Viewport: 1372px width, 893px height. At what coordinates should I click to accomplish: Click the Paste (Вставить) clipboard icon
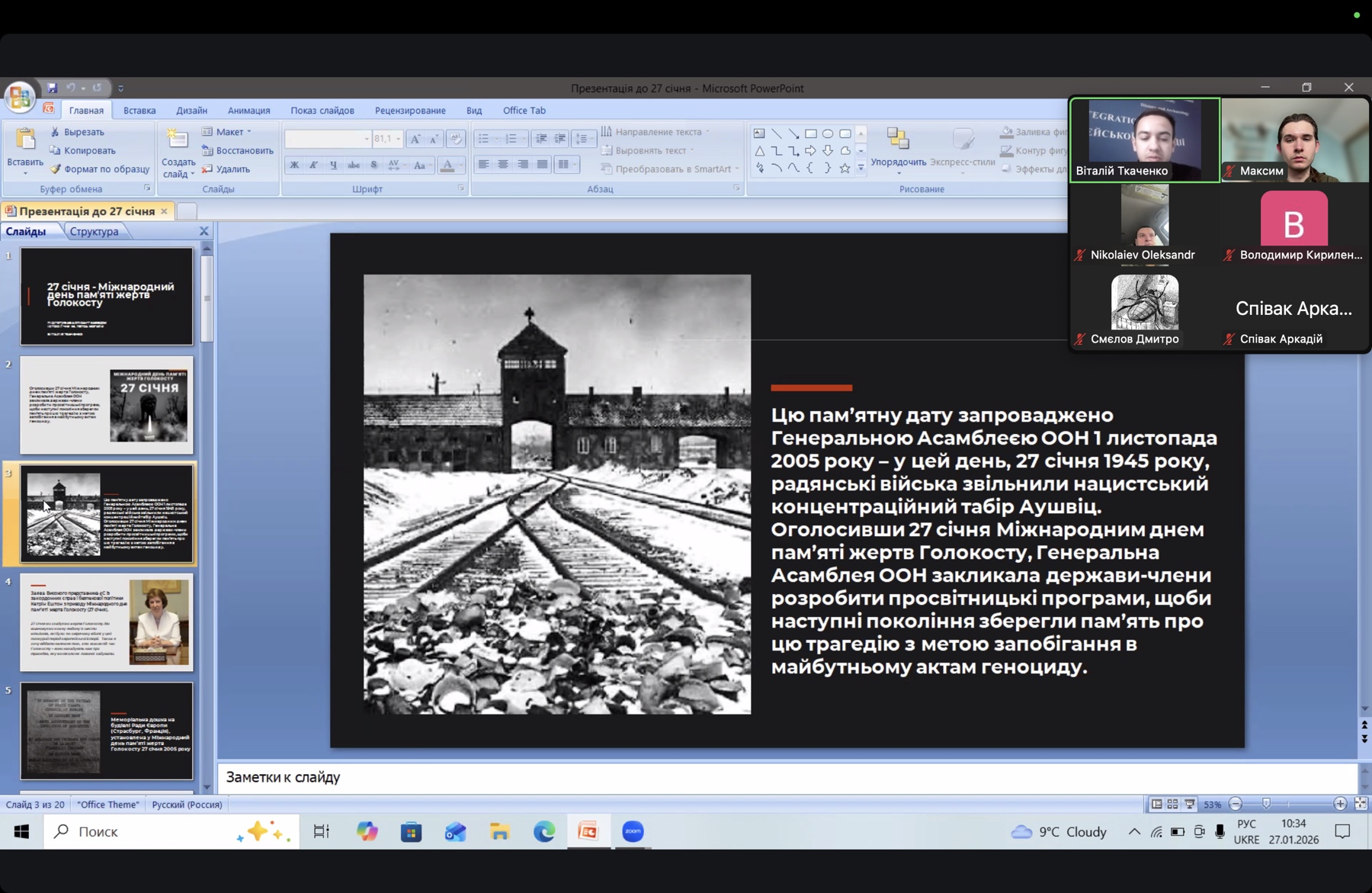click(x=25, y=140)
